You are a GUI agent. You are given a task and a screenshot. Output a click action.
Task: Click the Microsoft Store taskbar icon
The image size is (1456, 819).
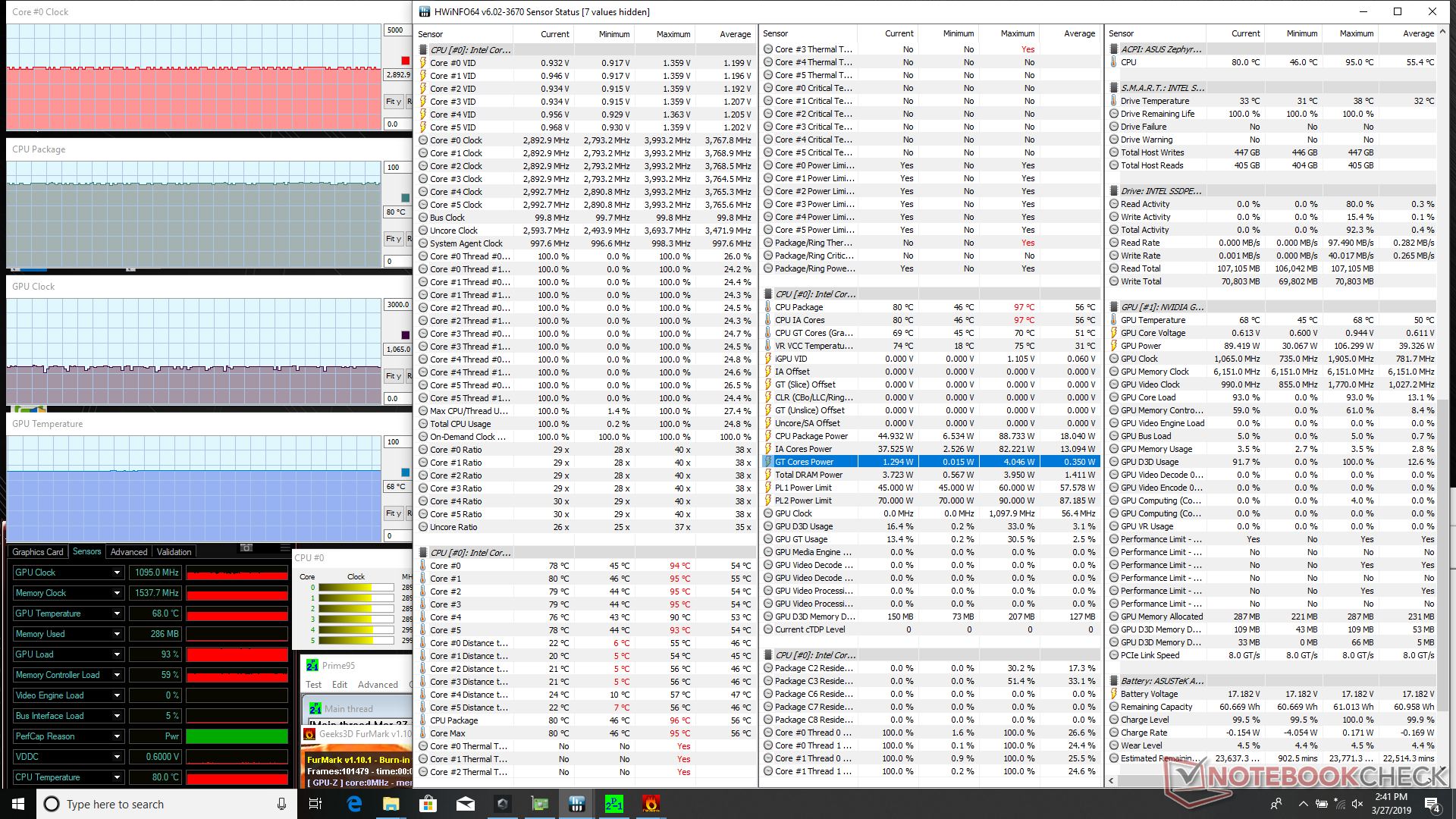(x=428, y=804)
